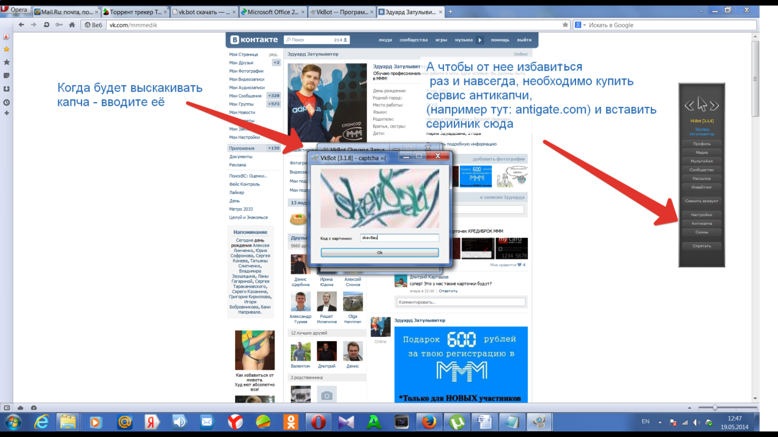The image size is (778, 437).
Task: Click EN language indicator in tray
Action: click(x=646, y=422)
